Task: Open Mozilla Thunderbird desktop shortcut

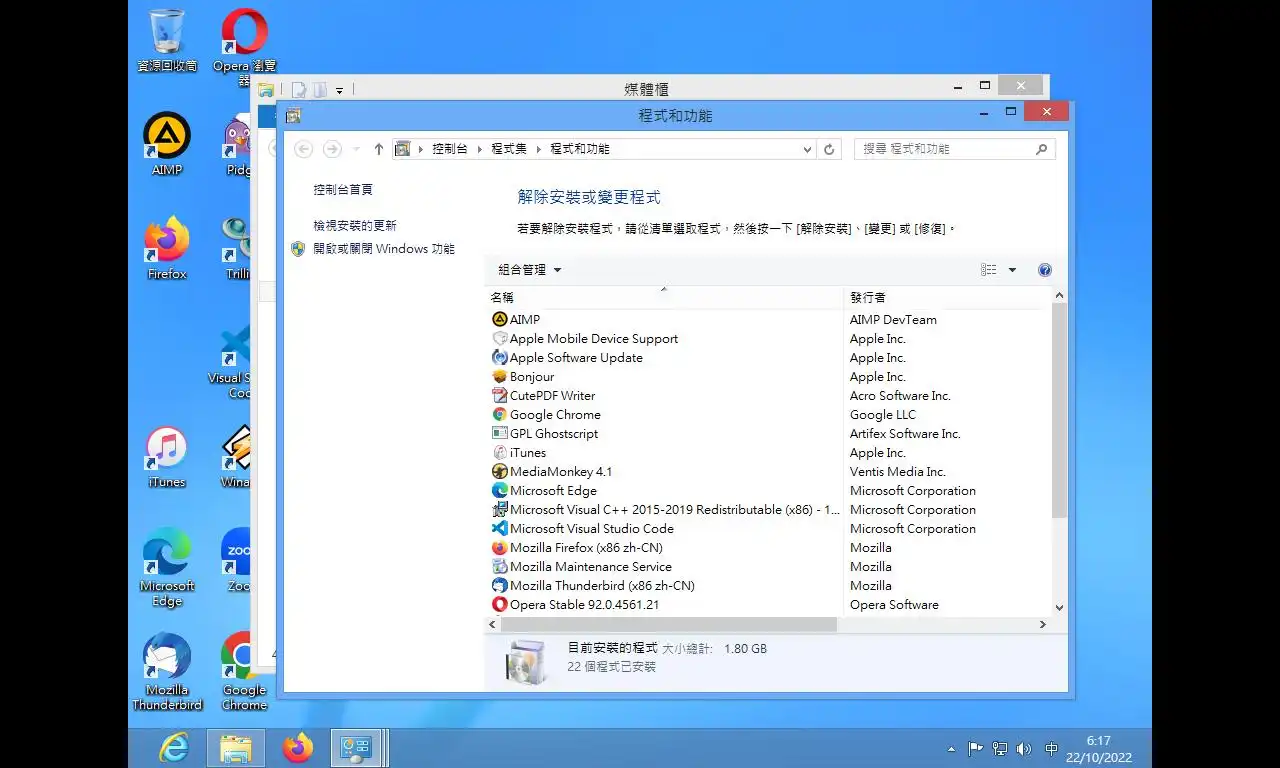Action: pos(167,671)
